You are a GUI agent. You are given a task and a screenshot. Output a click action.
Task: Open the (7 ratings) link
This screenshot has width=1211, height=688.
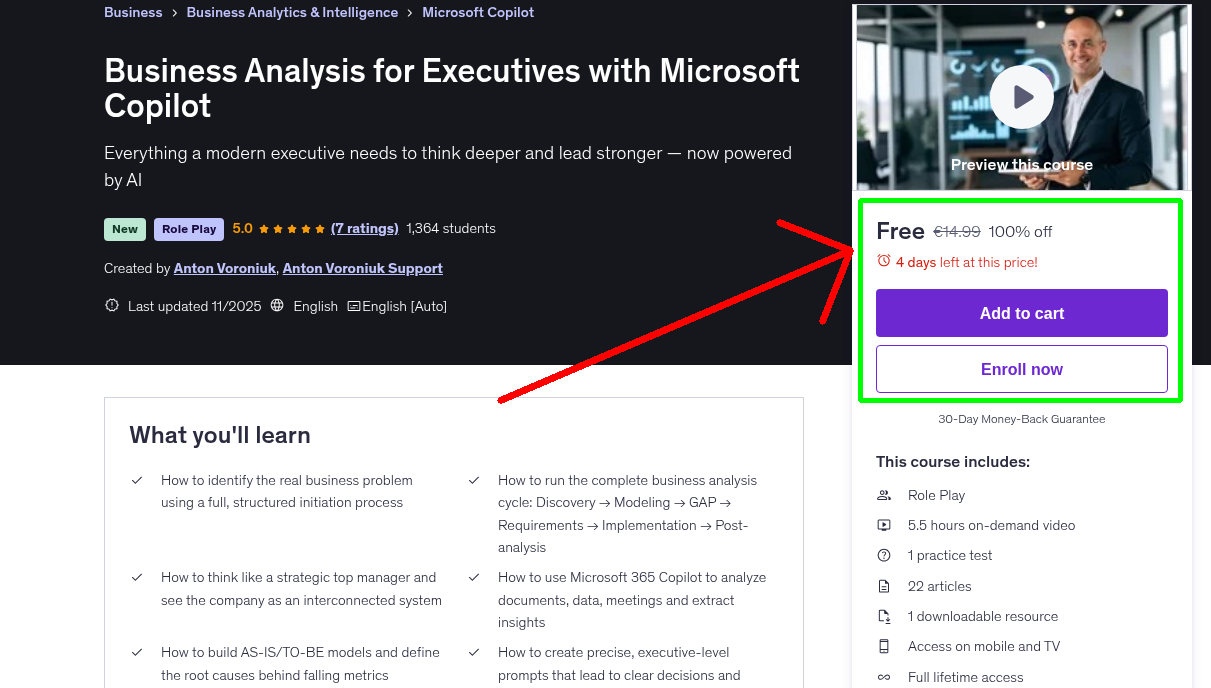pyautogui.click(x=364, y=228)
